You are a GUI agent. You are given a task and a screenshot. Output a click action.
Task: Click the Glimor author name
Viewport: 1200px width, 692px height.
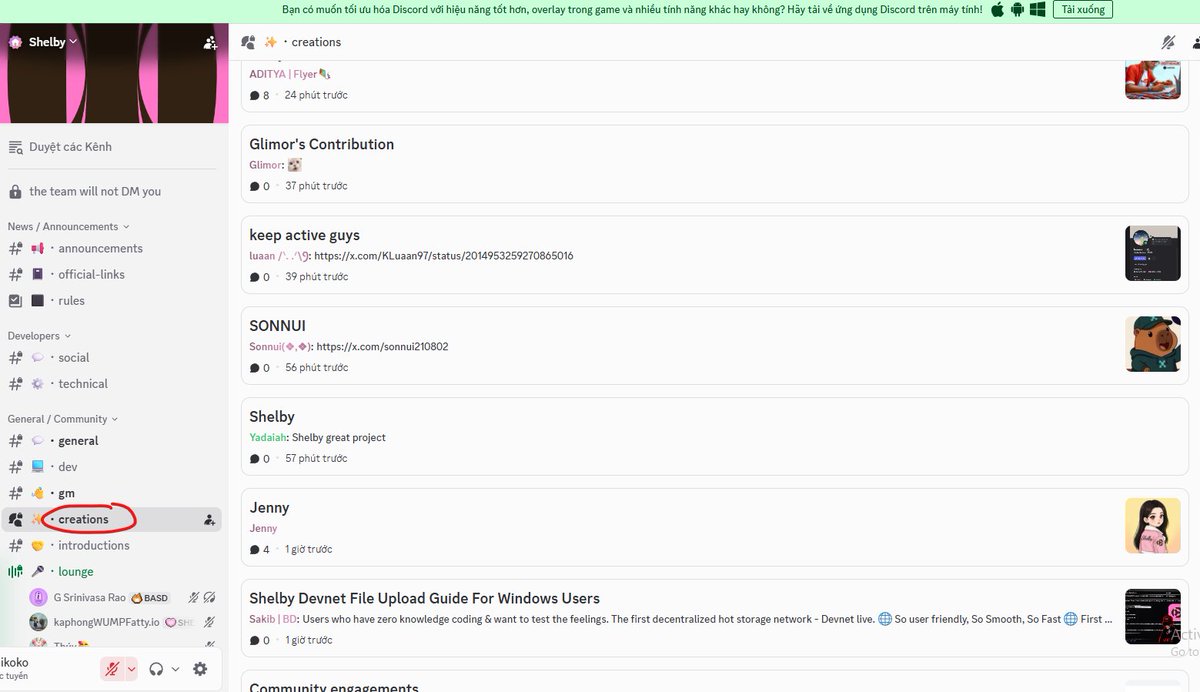[x=266, y=165]
